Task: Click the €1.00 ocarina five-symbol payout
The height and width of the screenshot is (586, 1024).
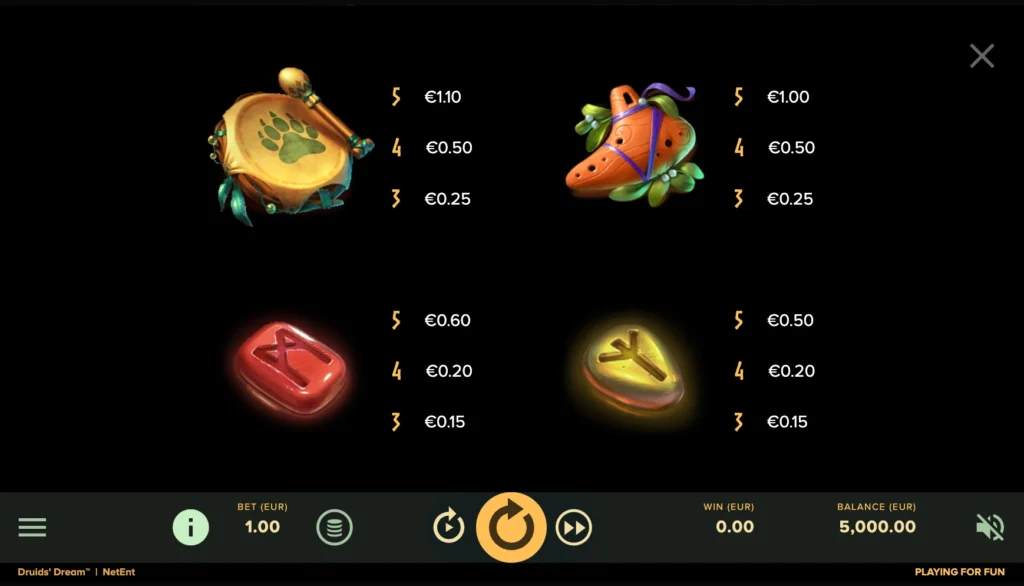Action: coord(788,97)
